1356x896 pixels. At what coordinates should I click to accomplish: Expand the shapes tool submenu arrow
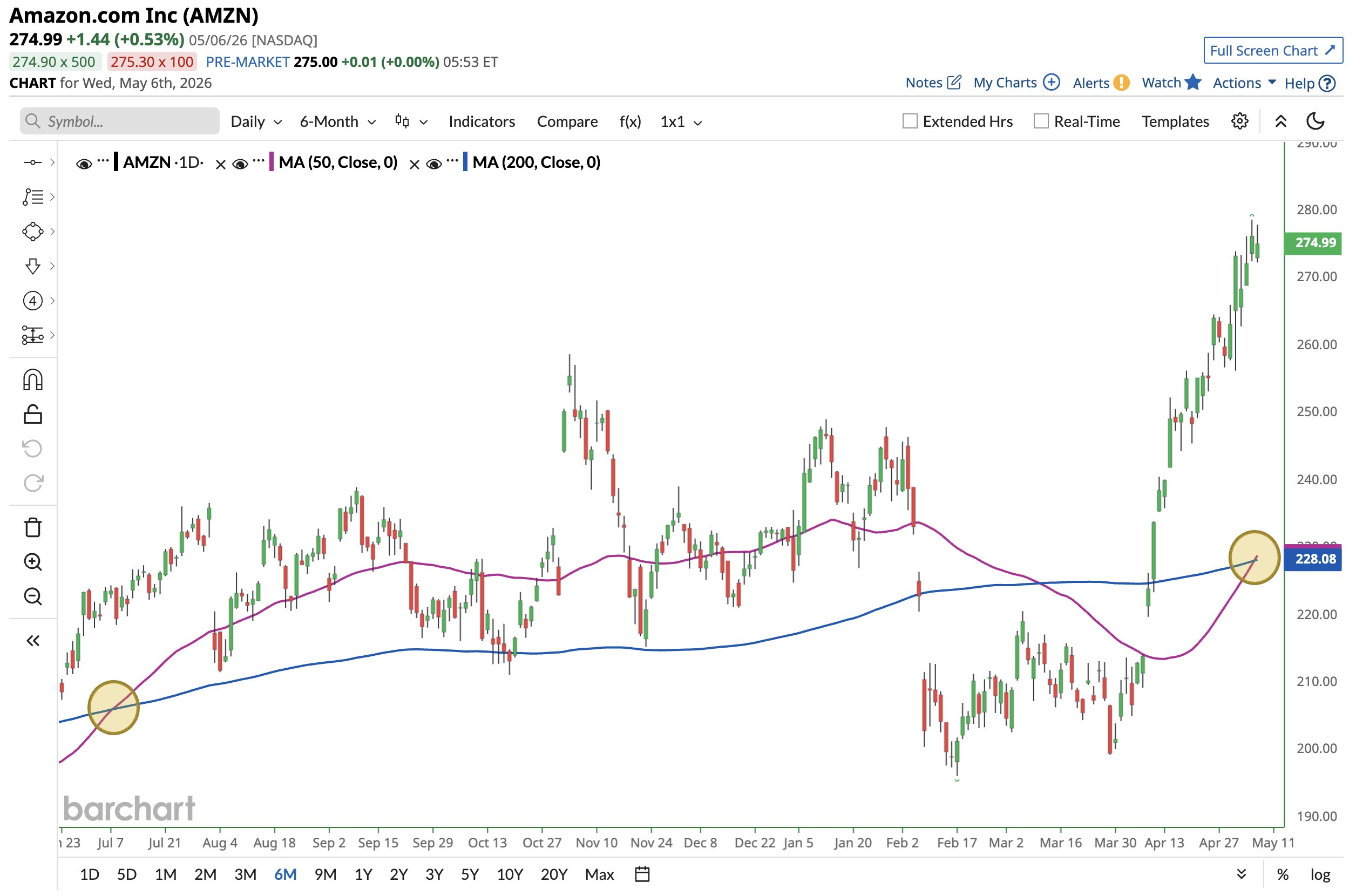point(52,232)
